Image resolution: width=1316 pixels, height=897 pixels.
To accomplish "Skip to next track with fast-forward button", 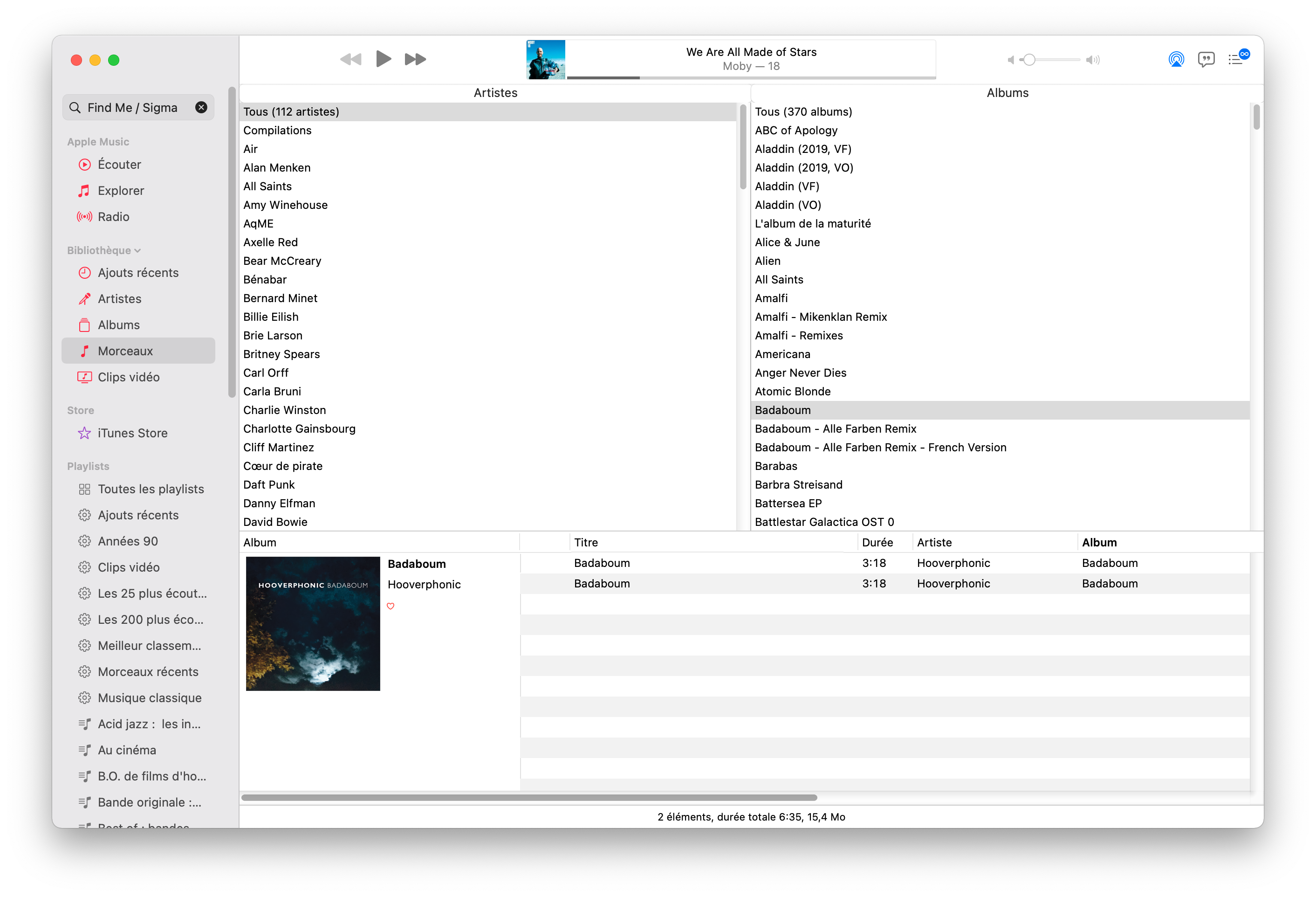I will coord(416,59).
